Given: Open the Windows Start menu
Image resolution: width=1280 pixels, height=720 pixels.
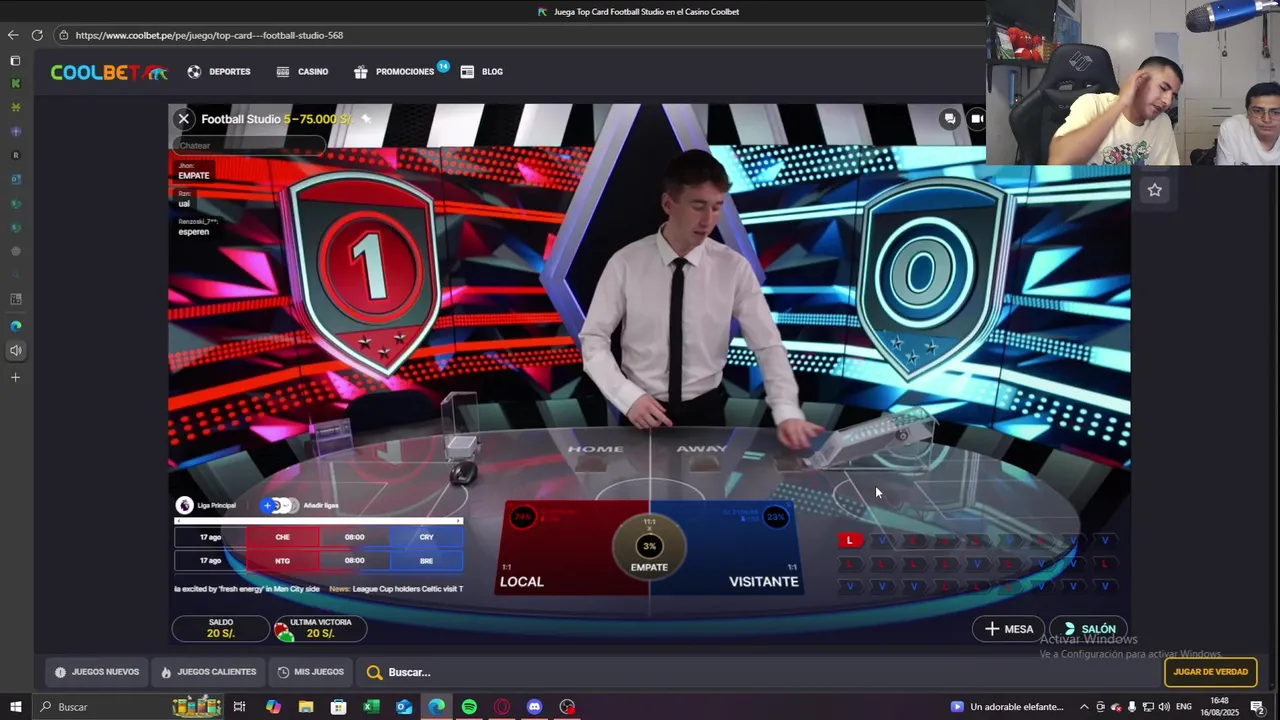Looking at the screenshot, I should pos(16,707).
